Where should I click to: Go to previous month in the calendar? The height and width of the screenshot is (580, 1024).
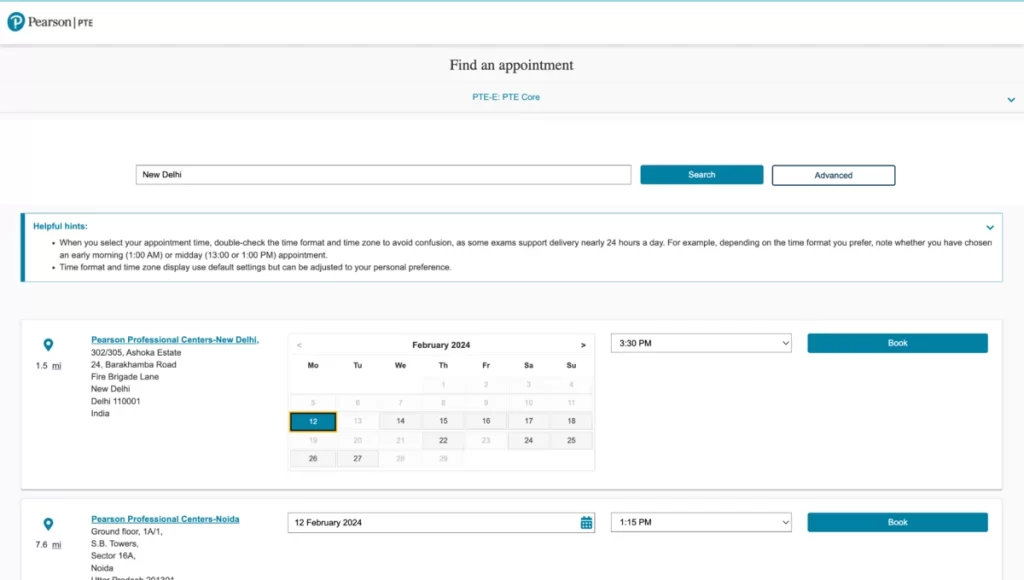tap(298, 344)
